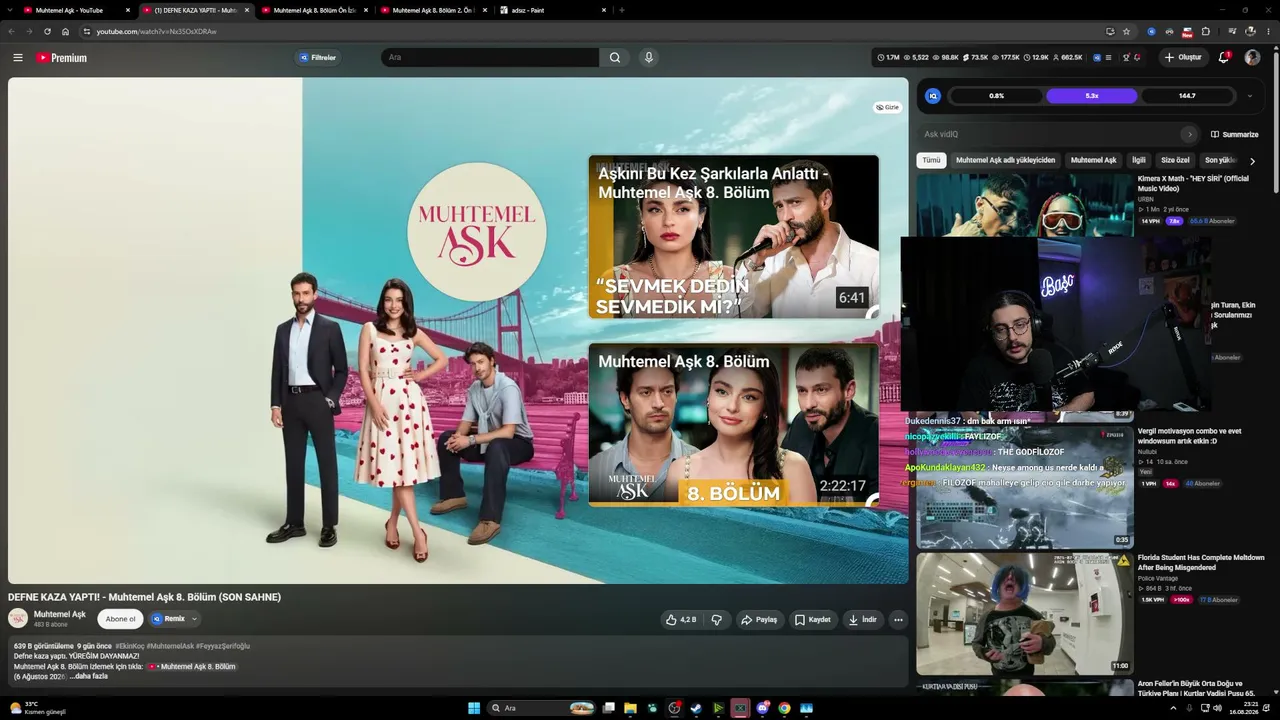
Task: Start voice search with the microphone icon
Action: pos(649,58)
